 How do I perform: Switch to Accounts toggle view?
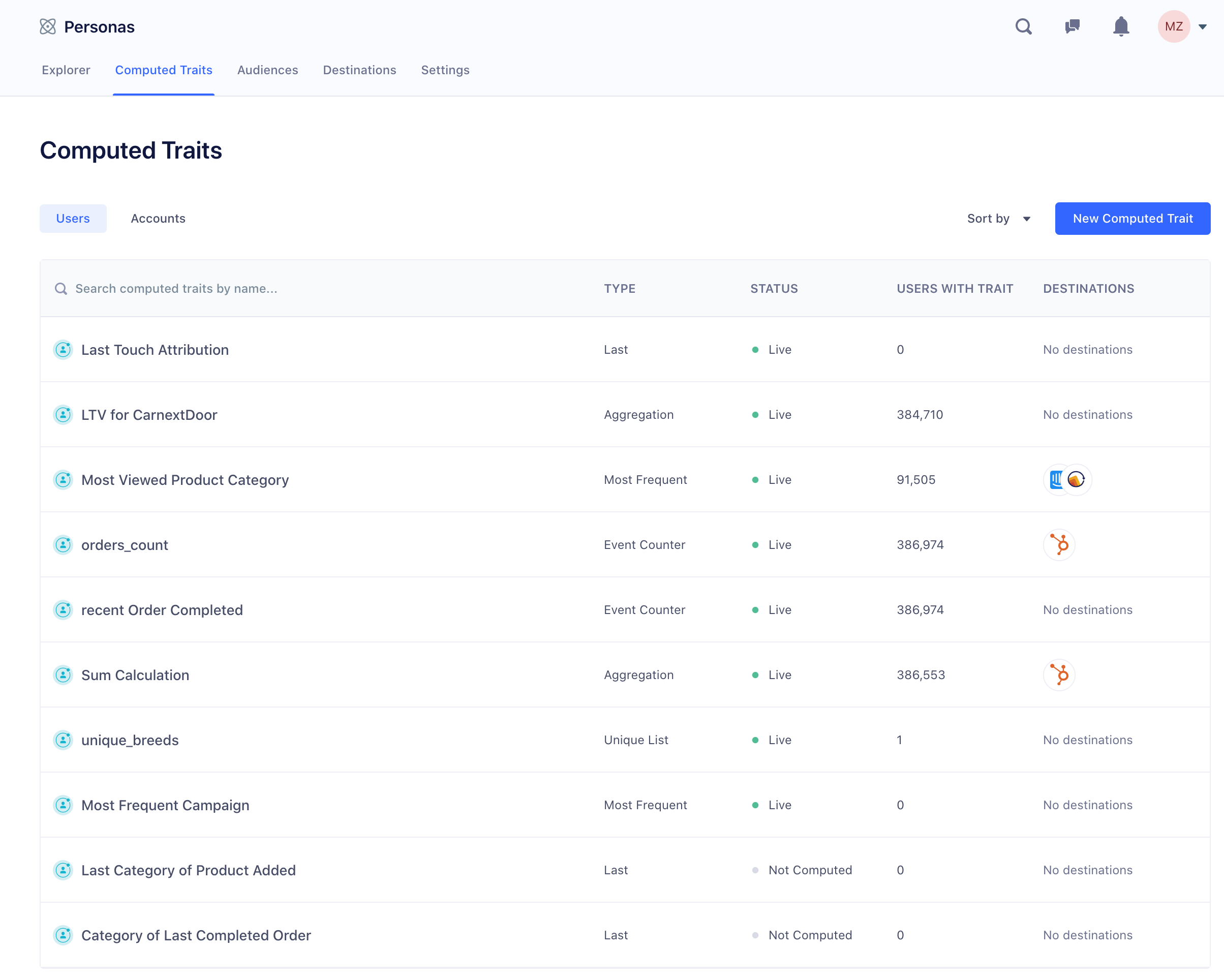(158, 219)
